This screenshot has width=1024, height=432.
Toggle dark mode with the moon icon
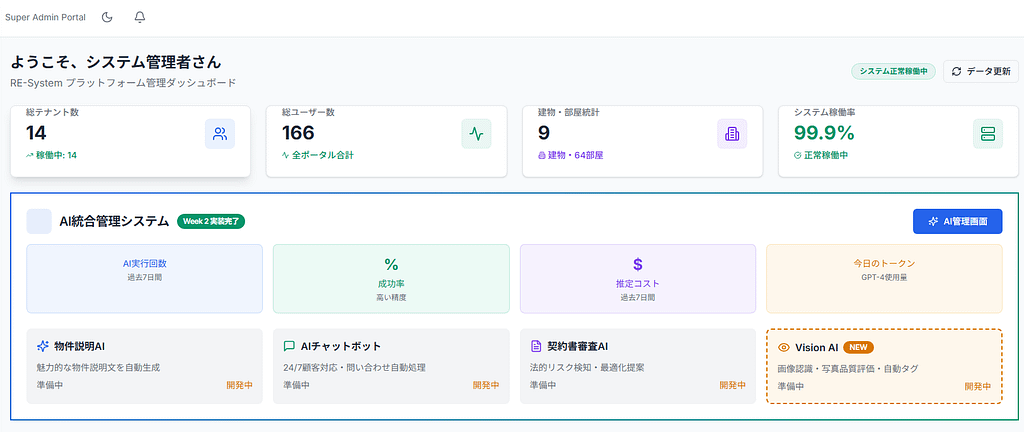108,18
